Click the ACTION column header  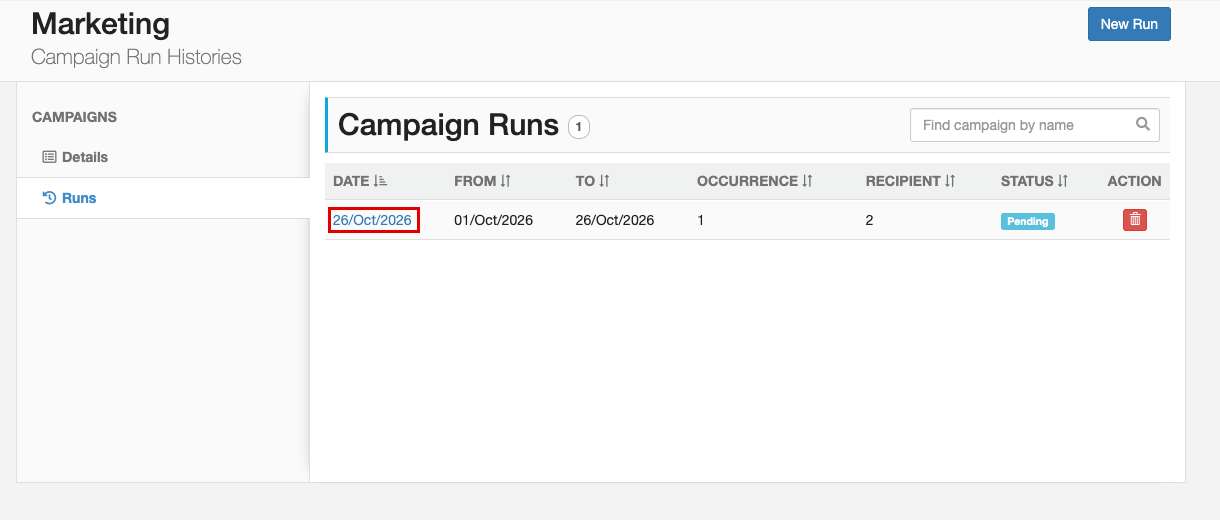[x=1134, y=181]
